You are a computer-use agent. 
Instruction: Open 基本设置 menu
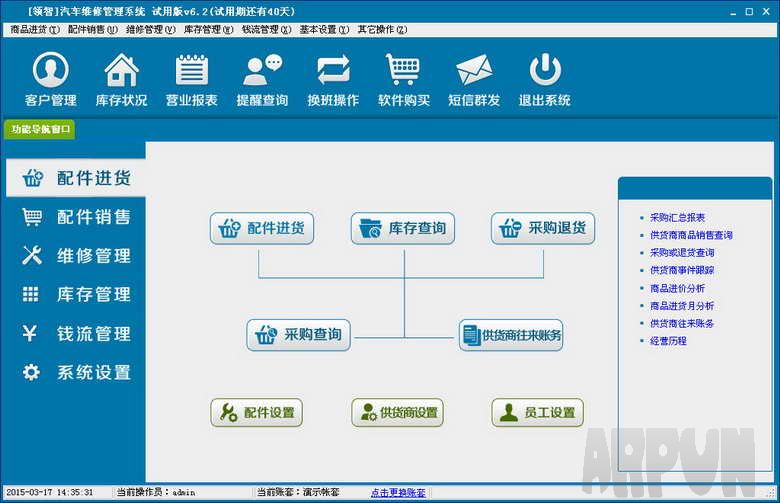click(x=324, y=30)
